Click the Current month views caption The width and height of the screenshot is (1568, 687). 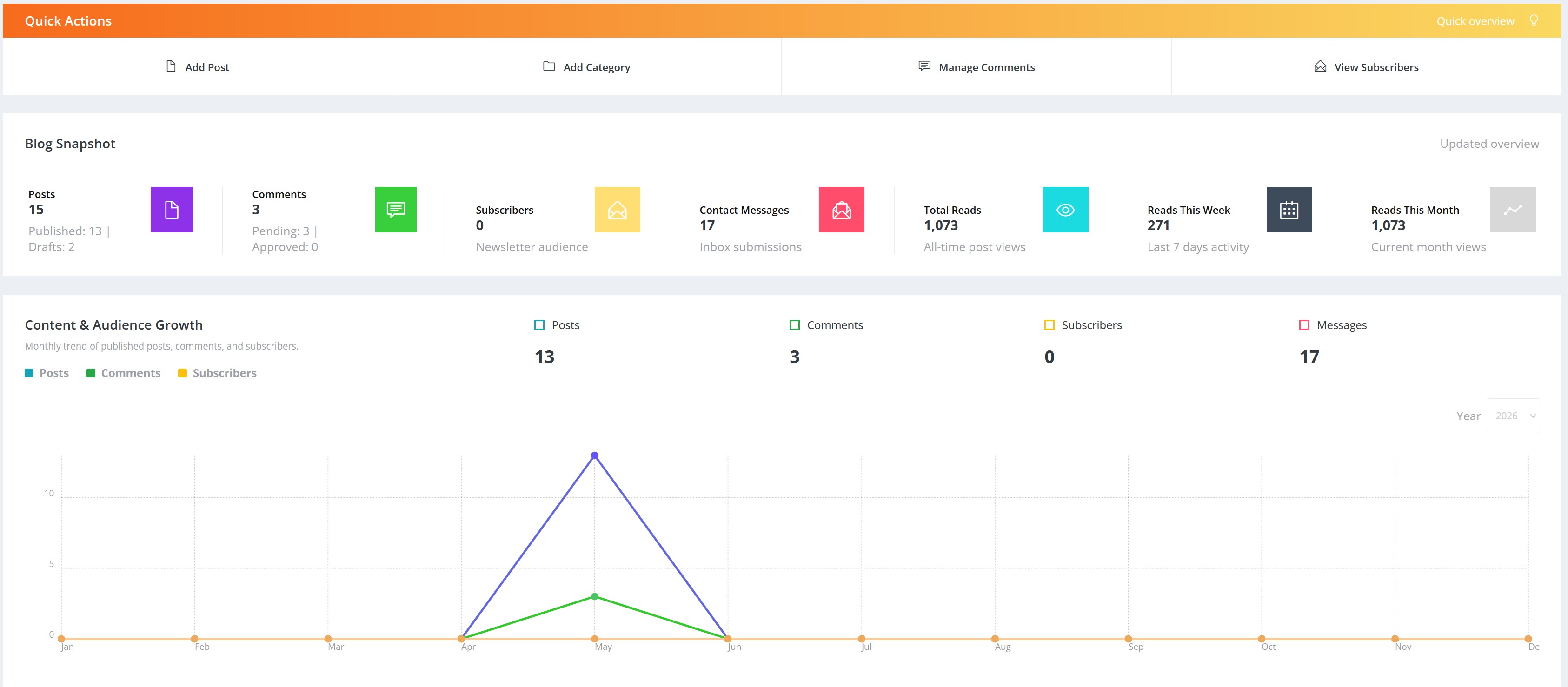[1428, 247]
